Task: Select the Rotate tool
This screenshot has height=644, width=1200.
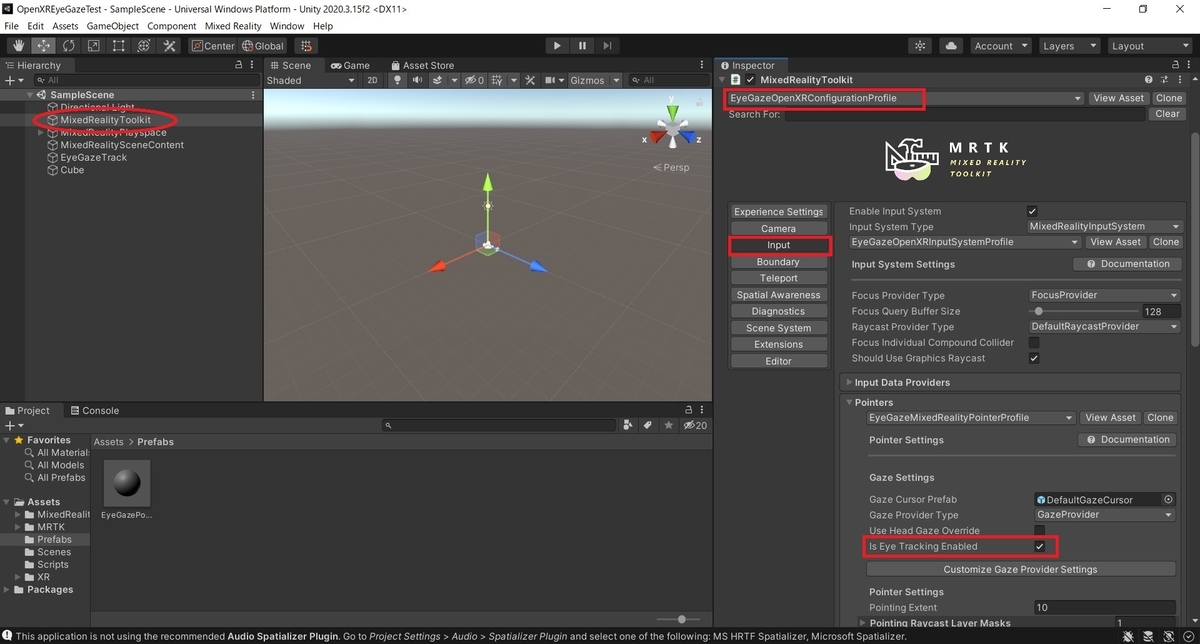Action: (x=69, y=46)
